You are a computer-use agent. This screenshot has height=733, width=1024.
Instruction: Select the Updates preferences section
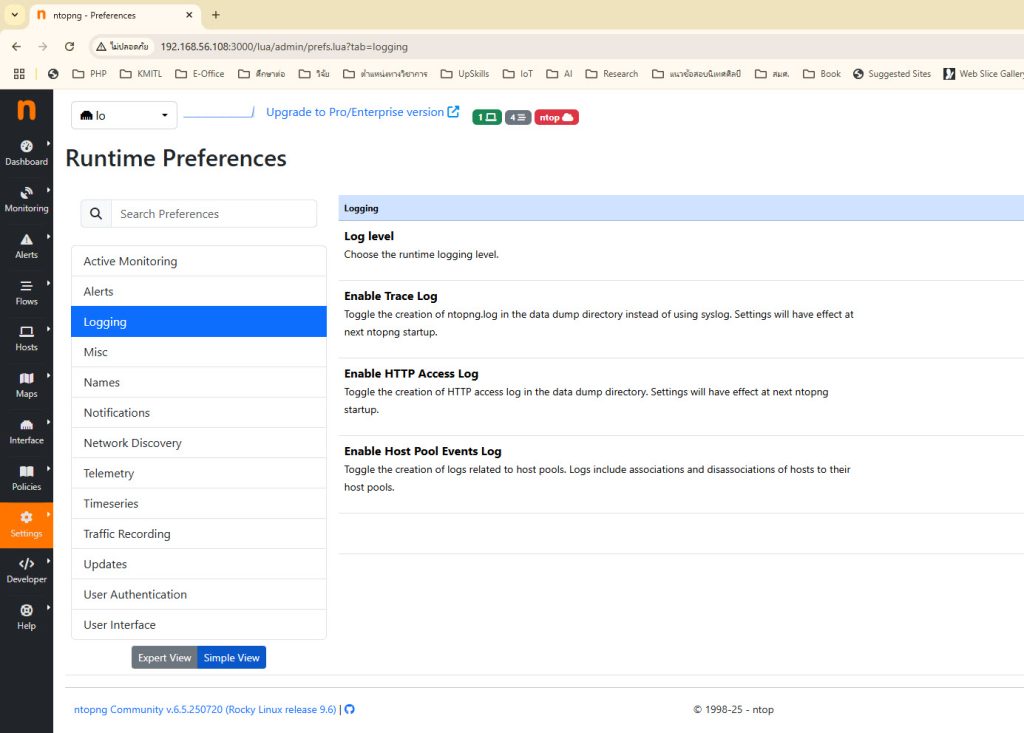coord(199,564)
